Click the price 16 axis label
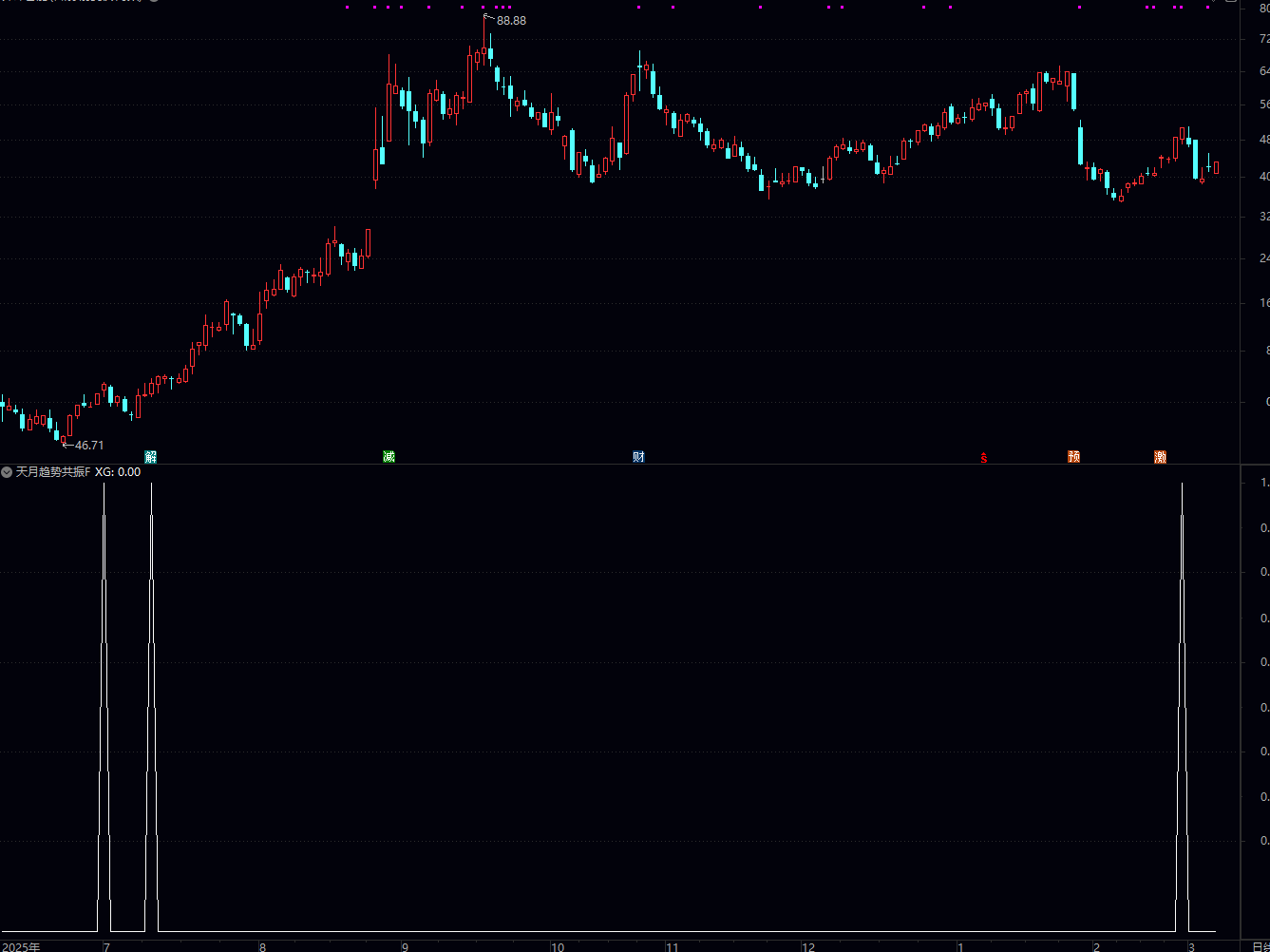The width and height of the screenshot is (1270, 952). [1263, 303]
